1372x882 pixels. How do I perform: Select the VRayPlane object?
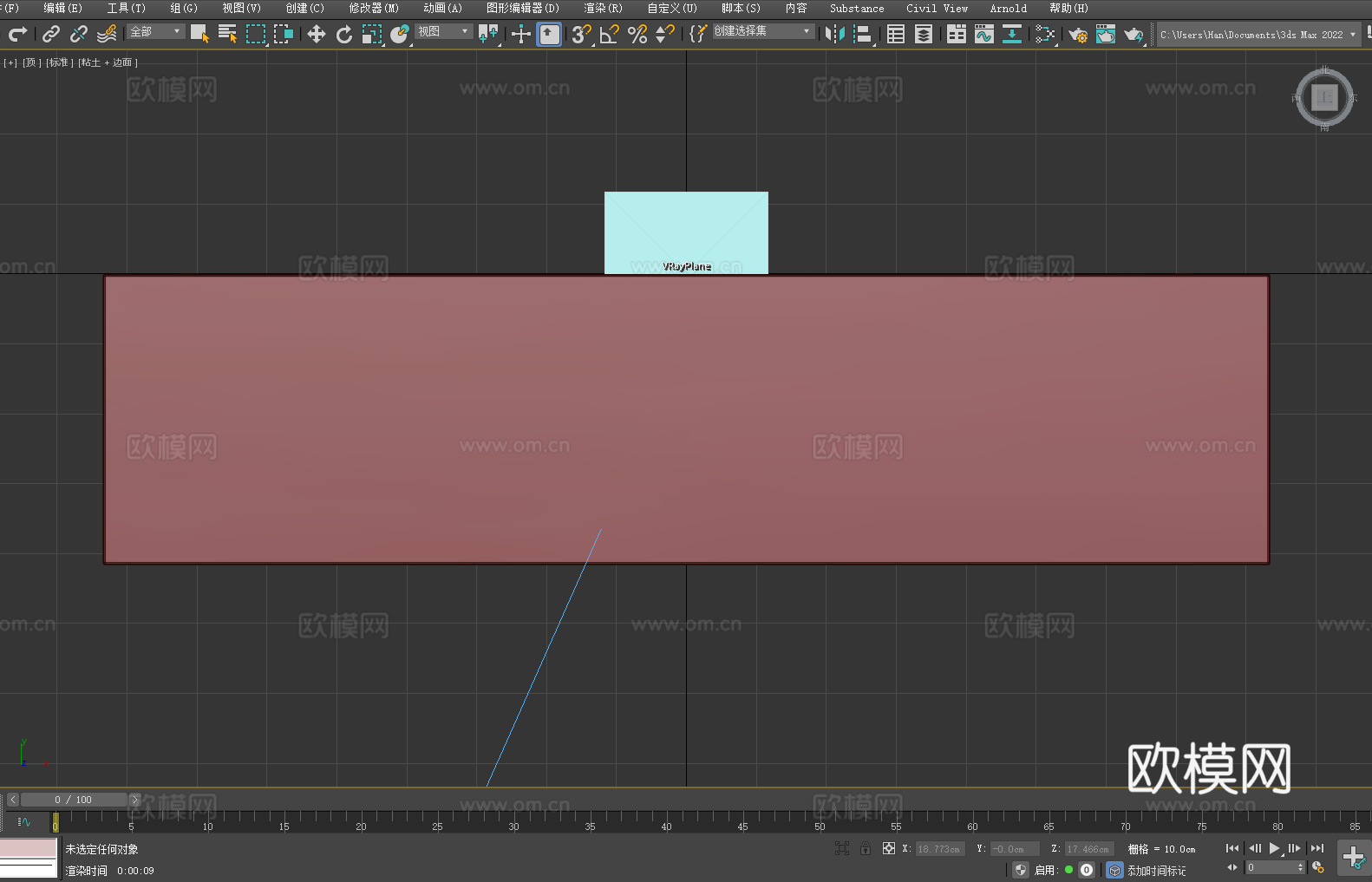(686, 232)
